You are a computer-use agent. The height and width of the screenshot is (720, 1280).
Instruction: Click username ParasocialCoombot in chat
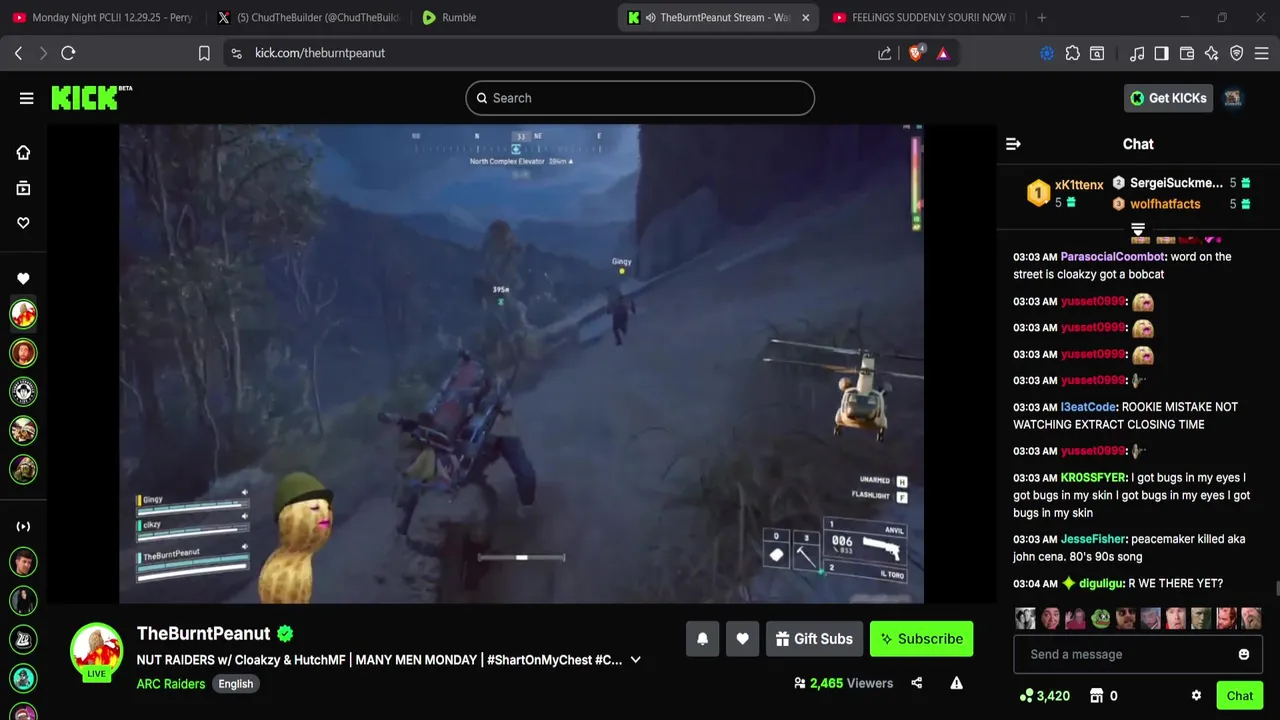coord(1113,257)
